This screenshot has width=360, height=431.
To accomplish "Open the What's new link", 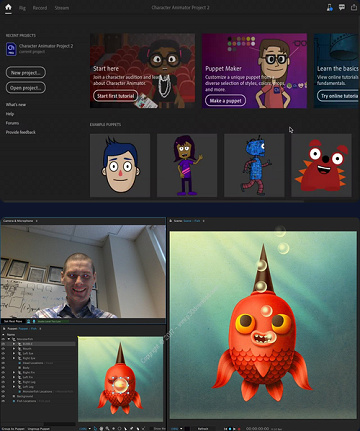I will tap(16, 105).
